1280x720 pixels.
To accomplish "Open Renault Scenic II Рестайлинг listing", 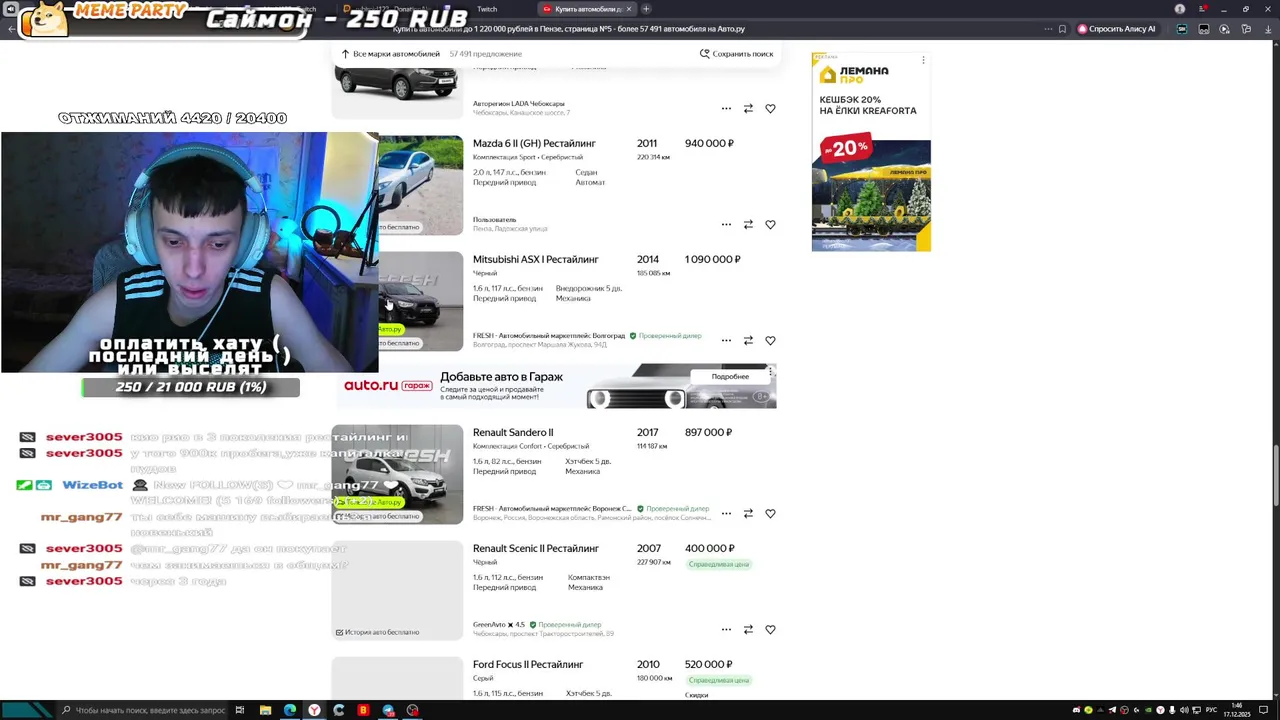I will tap(535, 548).
